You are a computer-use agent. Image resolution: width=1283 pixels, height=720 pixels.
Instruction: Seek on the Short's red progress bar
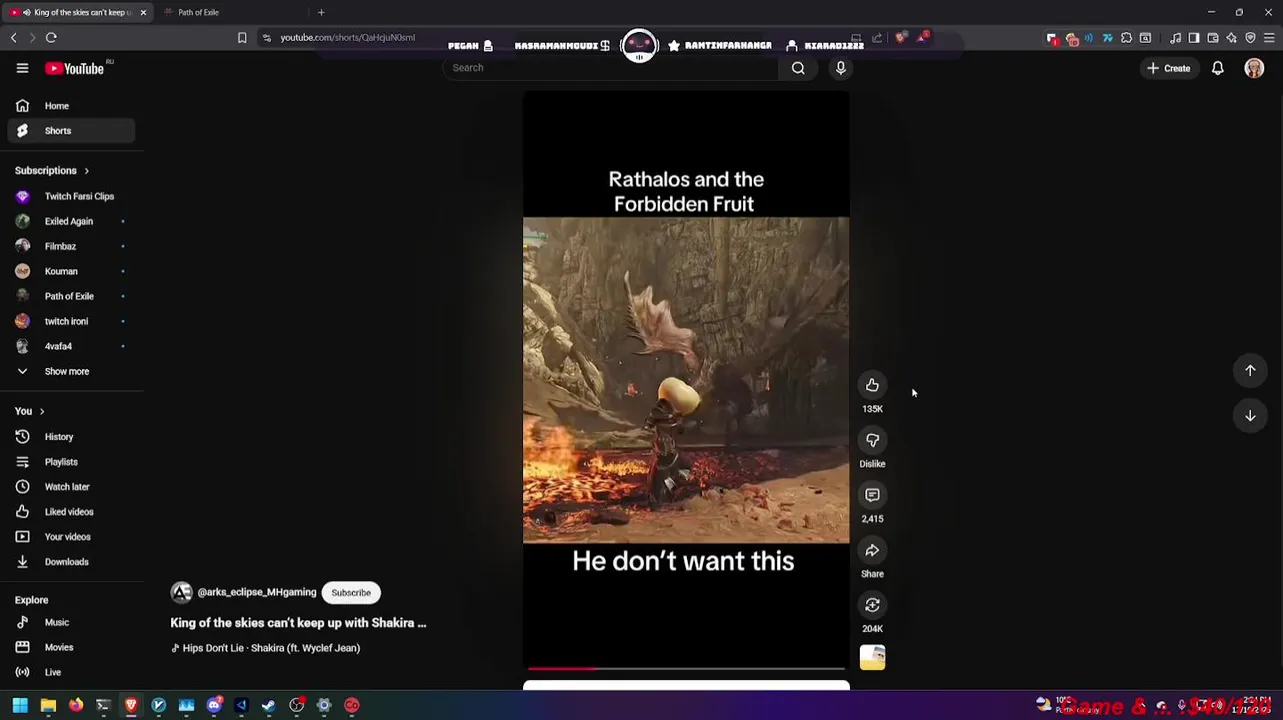[686, 668]
